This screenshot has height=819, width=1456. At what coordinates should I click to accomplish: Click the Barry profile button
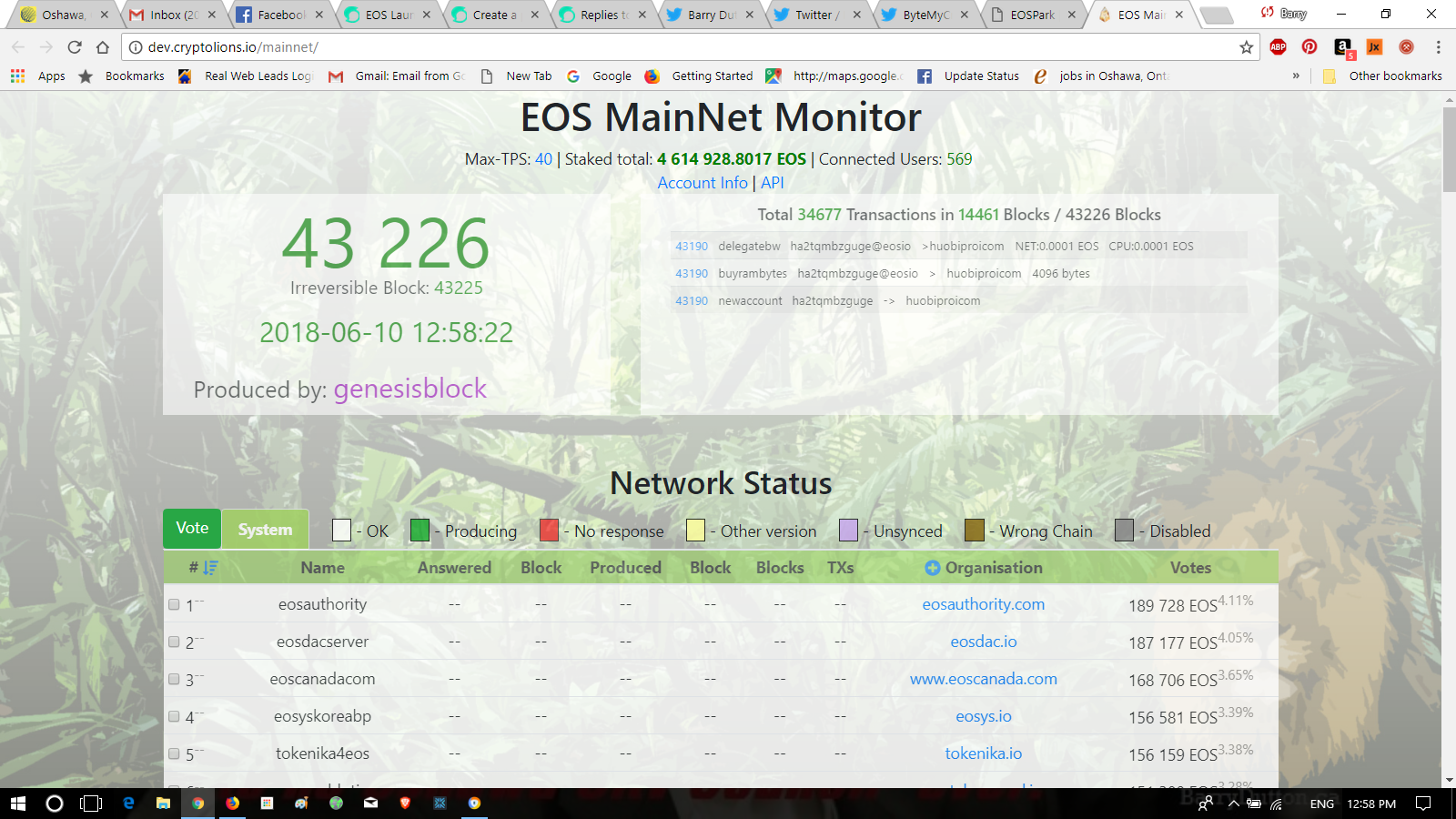(1293, 14)
